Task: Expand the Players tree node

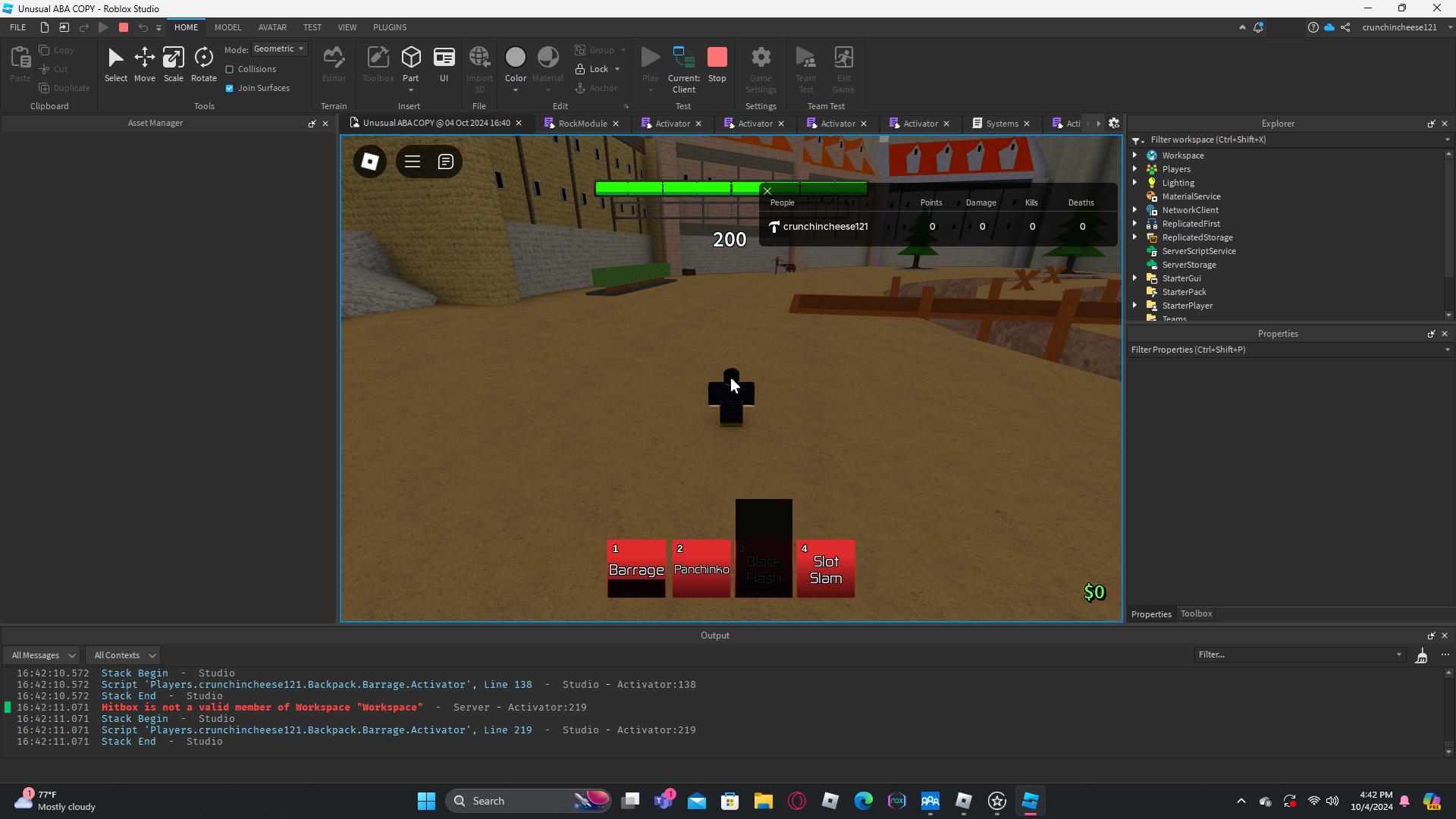Action: tap(1135, 169)
